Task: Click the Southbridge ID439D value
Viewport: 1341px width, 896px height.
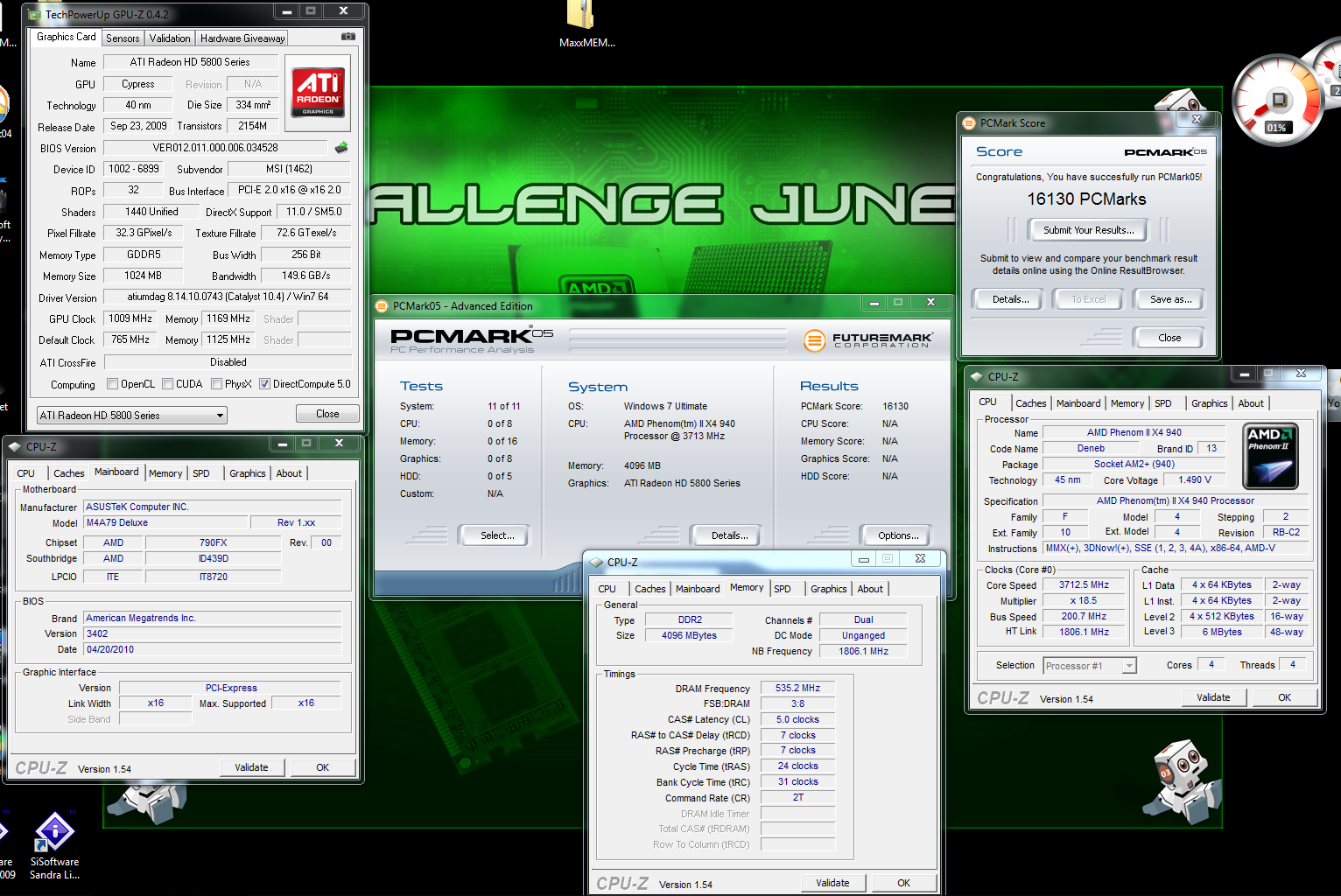Action: point(213,558)
